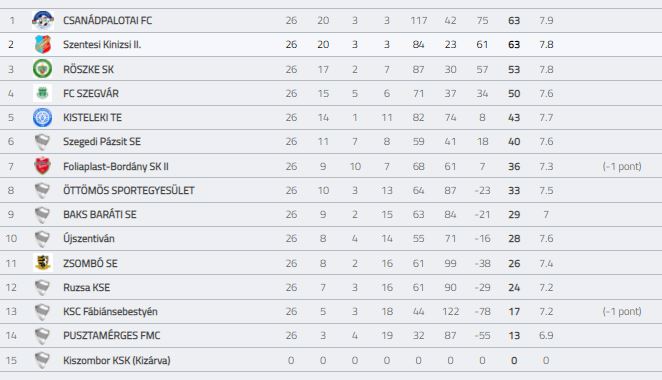This screenshot has width=662, height=380.
Task: Click the Foliaplast-Bordány SK II red crest
Action: click(43, 166)
